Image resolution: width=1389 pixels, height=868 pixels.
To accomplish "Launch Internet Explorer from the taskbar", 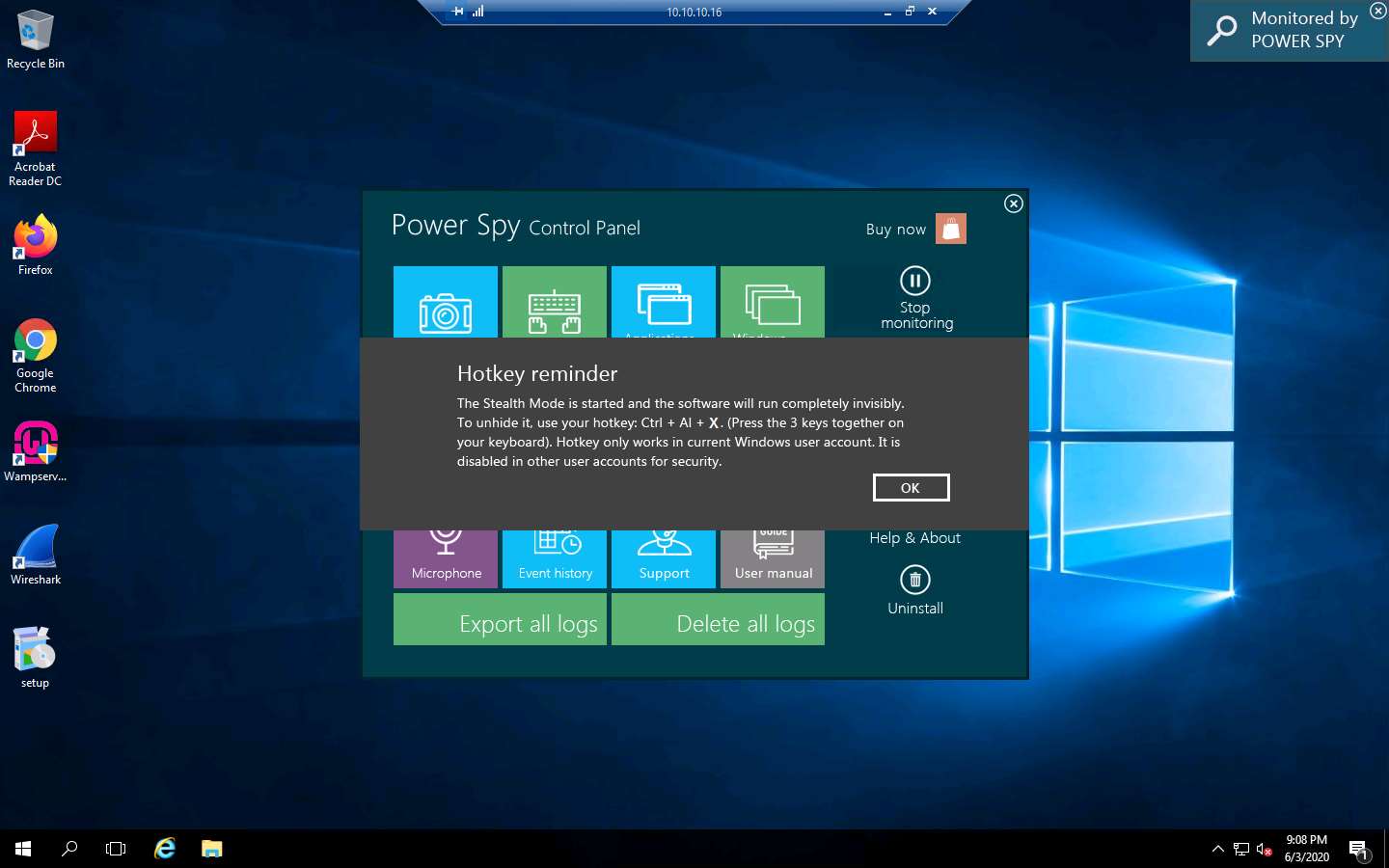I will coord(165,849).
